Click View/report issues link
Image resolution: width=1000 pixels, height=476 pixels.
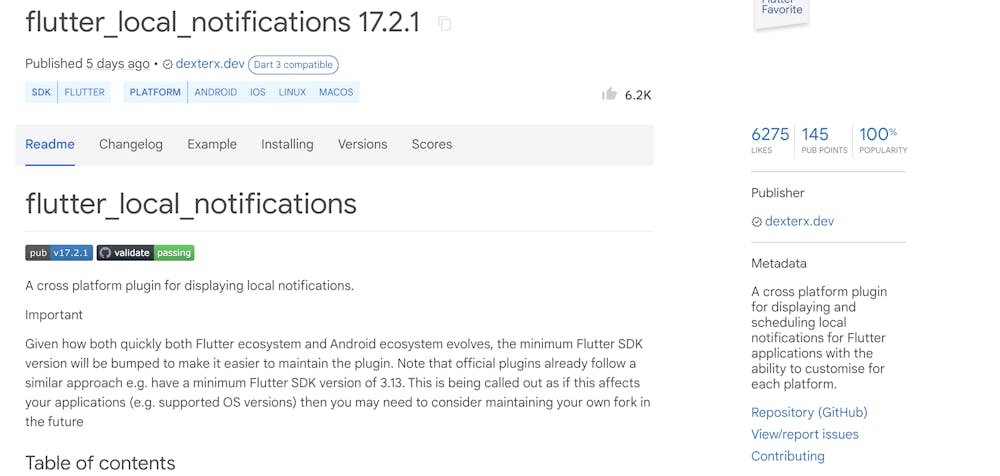tap(805, 434)
